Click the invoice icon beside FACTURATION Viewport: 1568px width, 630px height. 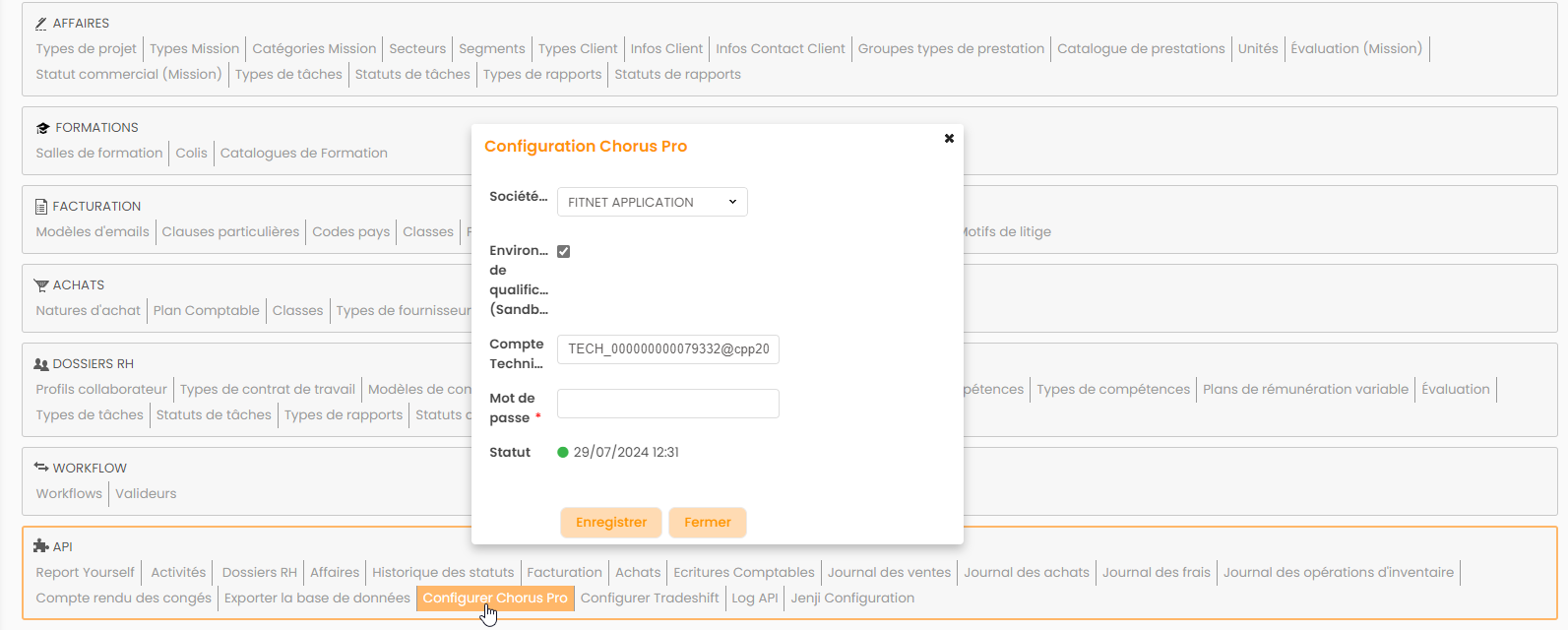click(x=41, y=207)
